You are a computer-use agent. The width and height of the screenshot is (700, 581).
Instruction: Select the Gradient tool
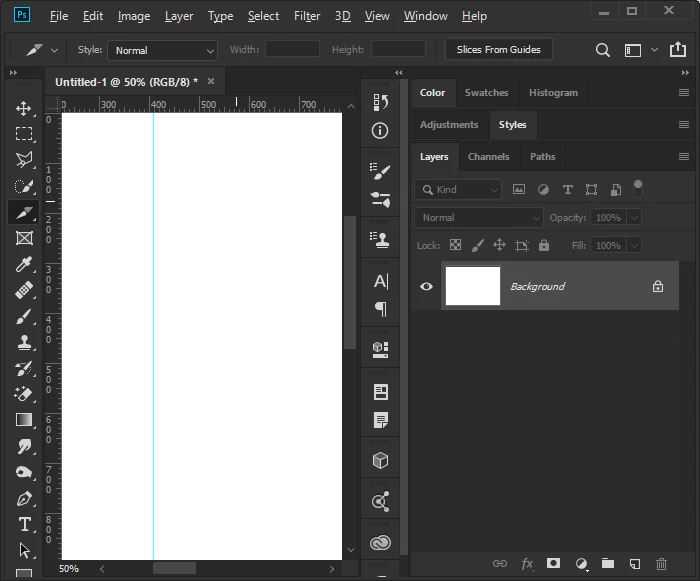(x=24, y=420)
